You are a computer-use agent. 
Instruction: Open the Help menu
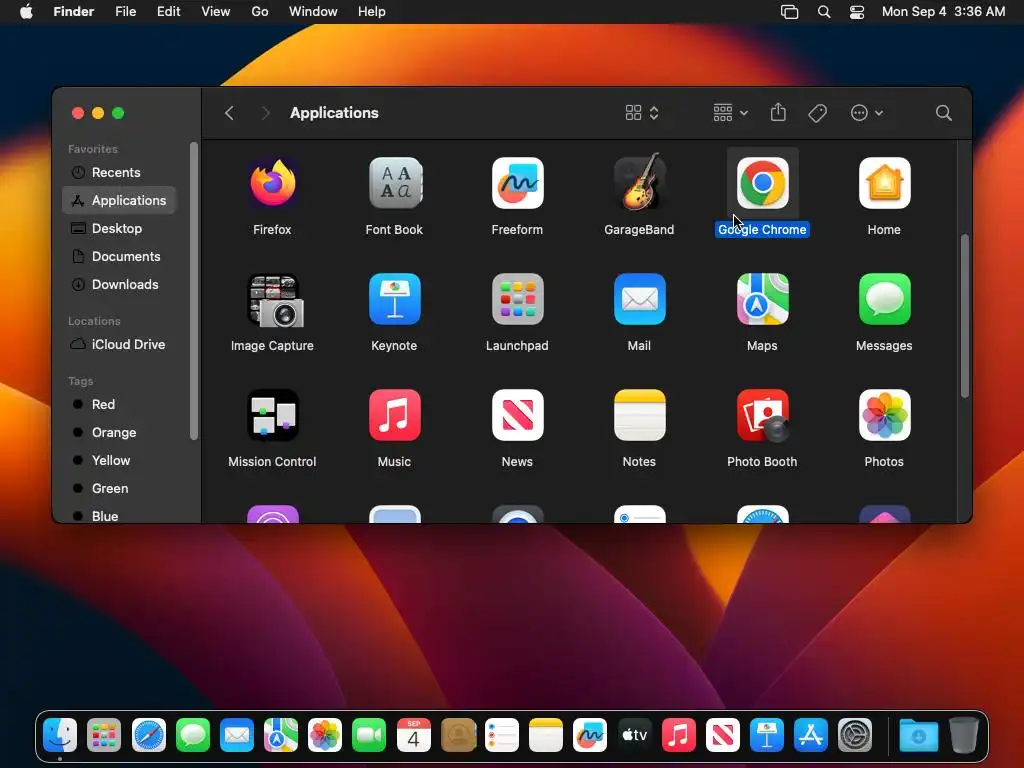tap(372, 12)
